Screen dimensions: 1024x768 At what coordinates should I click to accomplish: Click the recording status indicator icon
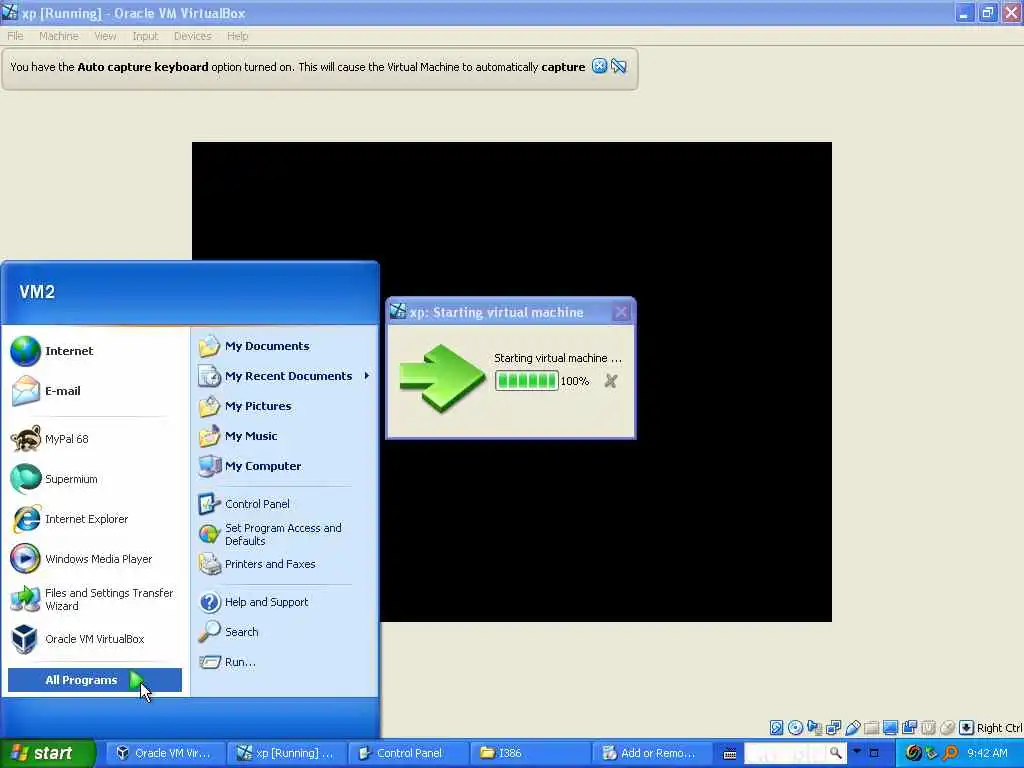[x=909, y=728]
